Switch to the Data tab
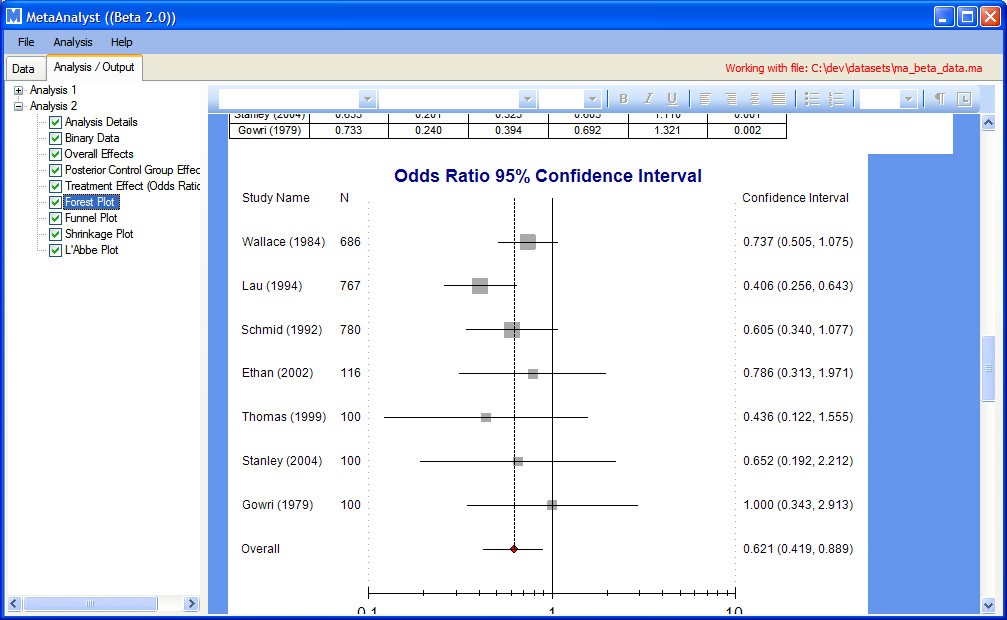1007x620 pixels. pyautogui.click(x=23, y=69)
